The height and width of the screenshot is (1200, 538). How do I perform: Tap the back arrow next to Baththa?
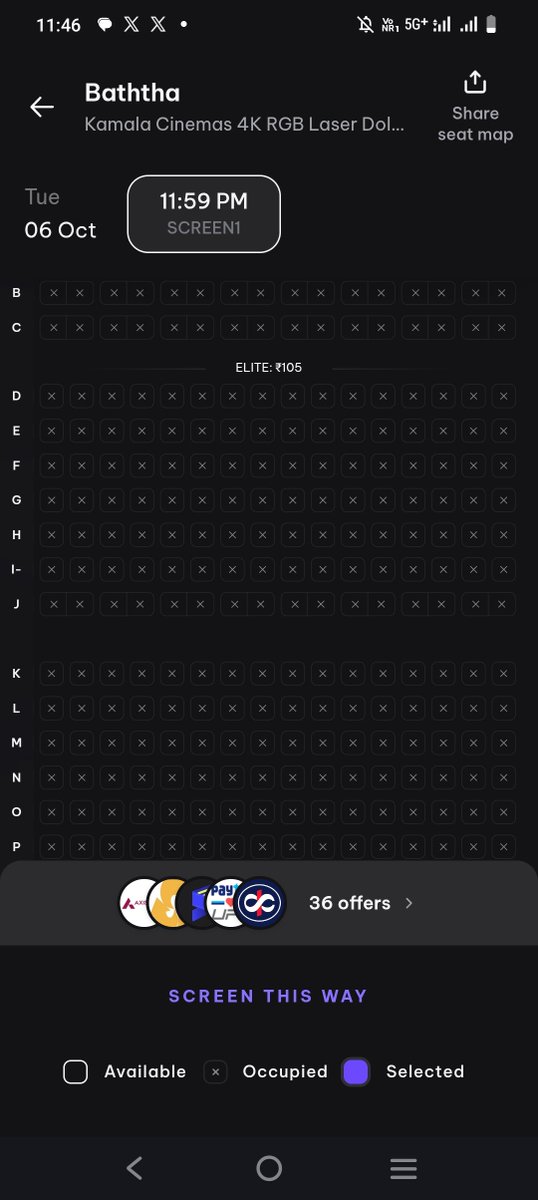click(x=42, y=107)
